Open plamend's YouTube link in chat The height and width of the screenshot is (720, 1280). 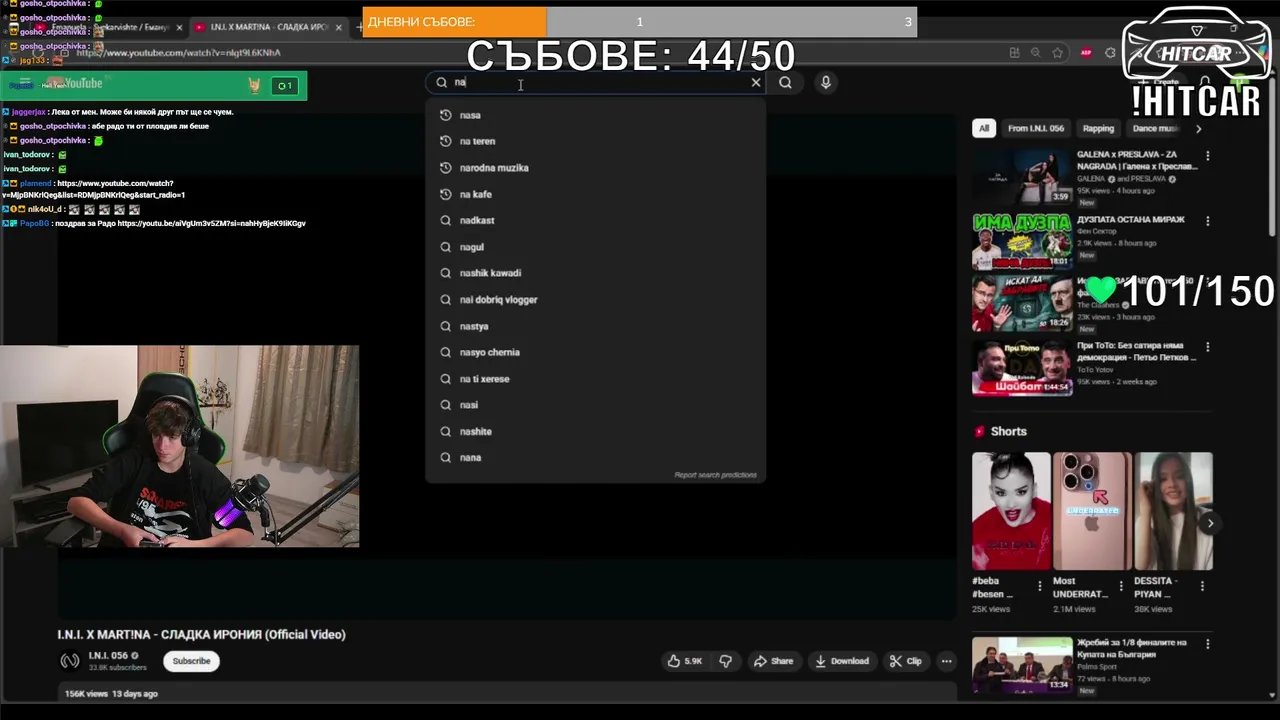pyautogui.click(x=95, y=189)
